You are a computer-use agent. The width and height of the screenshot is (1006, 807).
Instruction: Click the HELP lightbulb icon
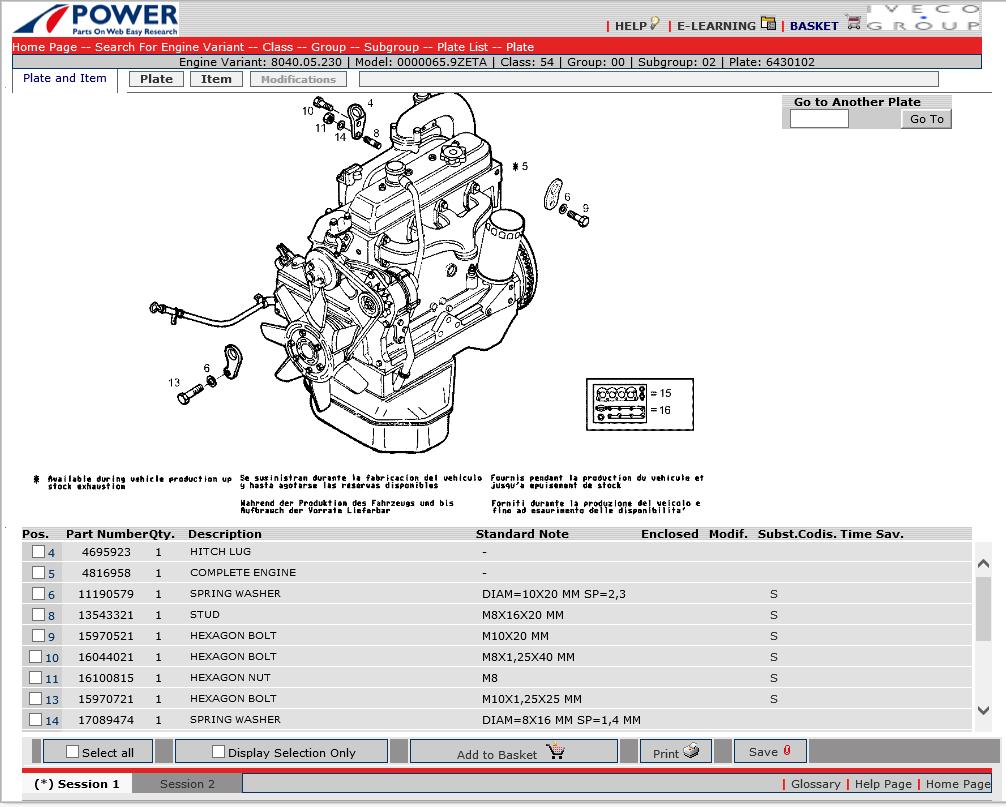[654, 24]
